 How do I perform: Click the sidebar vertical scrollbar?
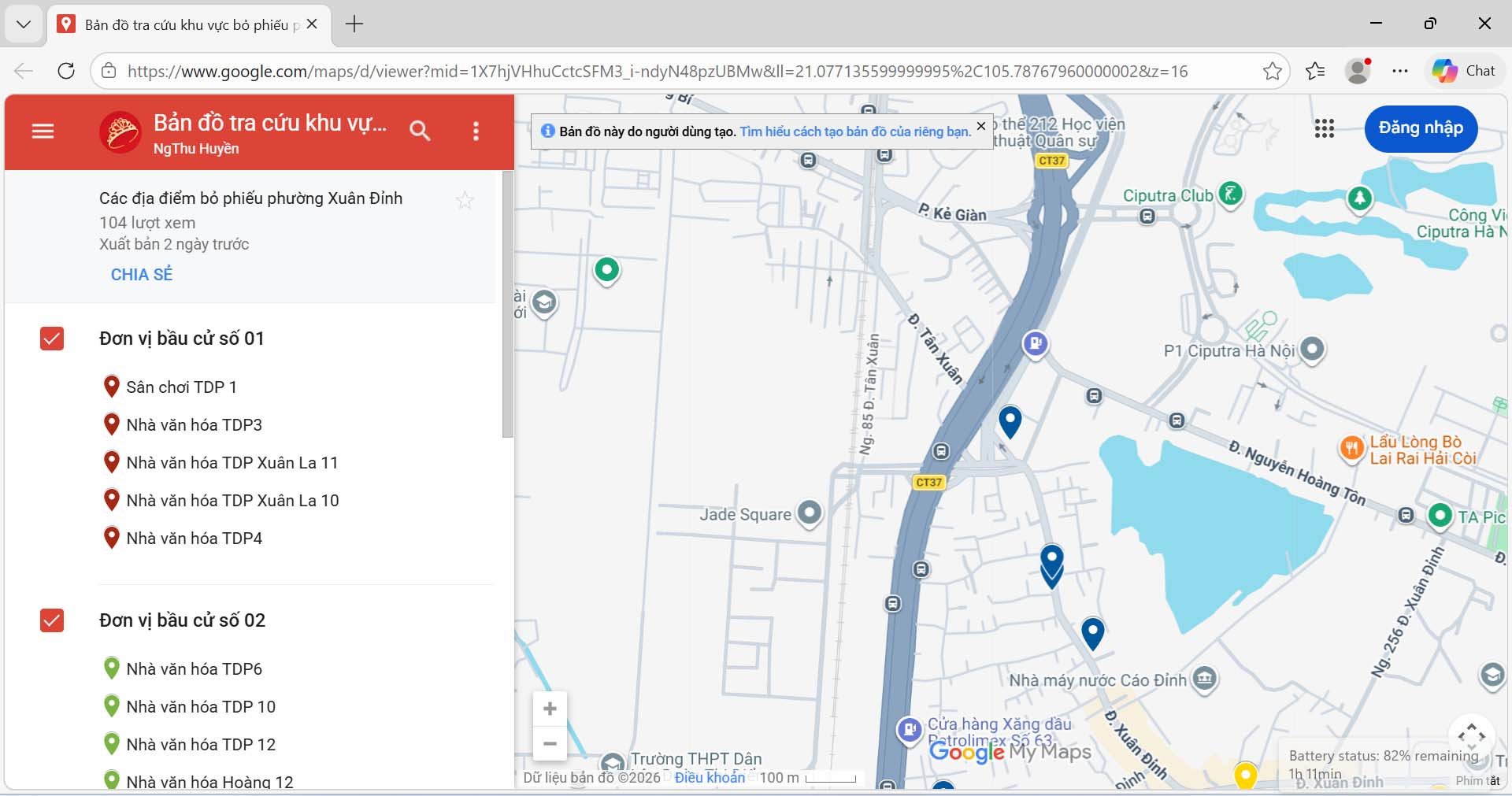tap(508, 304)
